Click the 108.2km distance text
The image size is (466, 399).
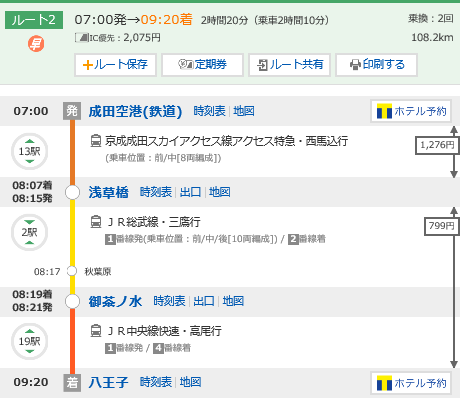(x=432, y=37)
